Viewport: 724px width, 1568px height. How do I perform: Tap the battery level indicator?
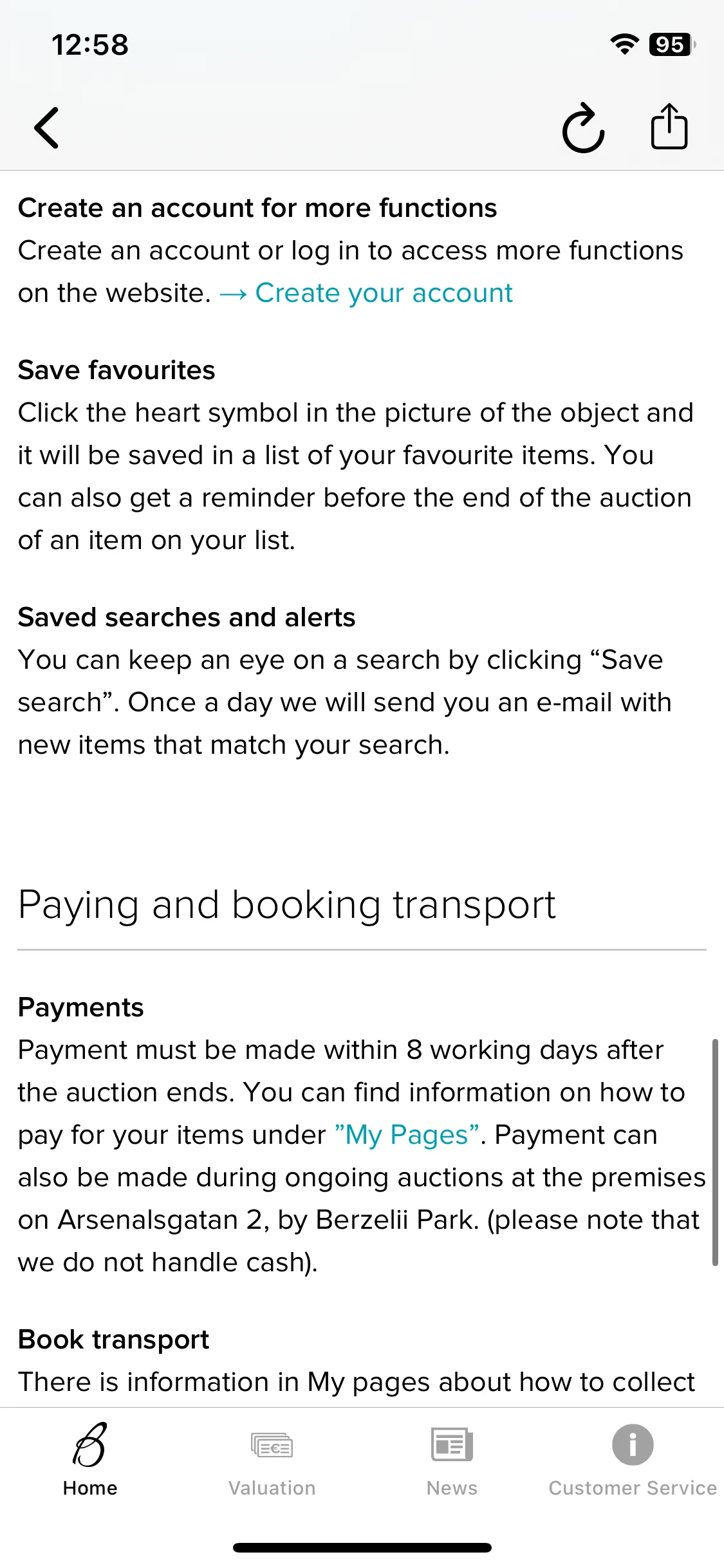click(x=673, y=44)
